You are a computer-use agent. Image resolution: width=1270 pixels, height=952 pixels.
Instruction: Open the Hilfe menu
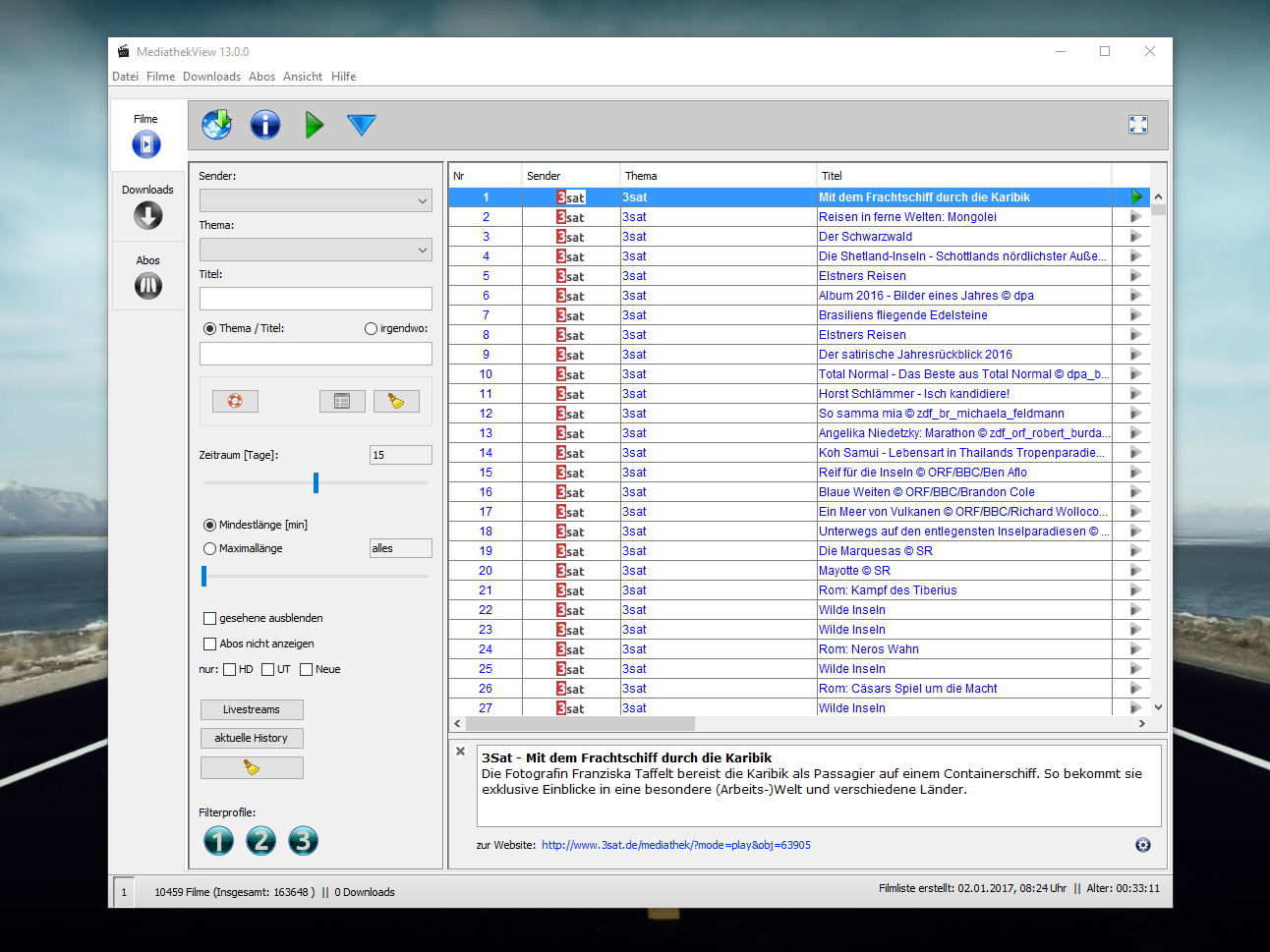tap(343, 77)
